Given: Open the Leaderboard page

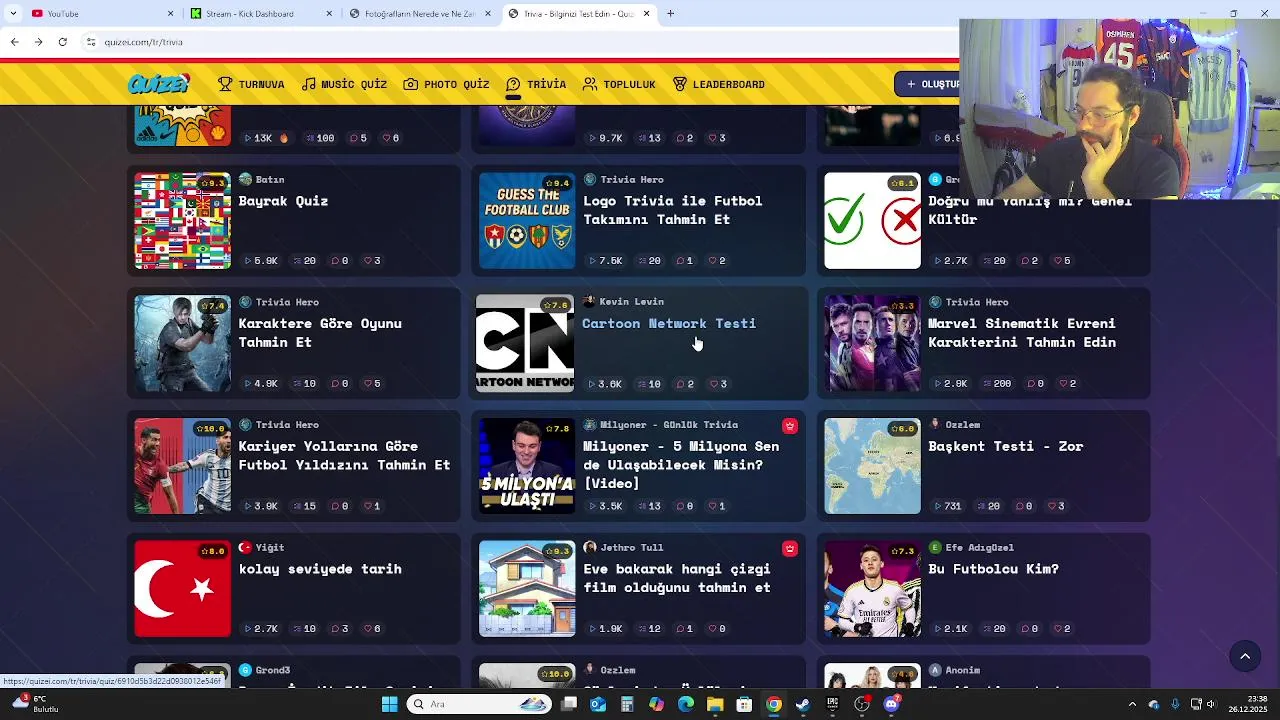Looking at the screenshot, I should pos(719,84).
